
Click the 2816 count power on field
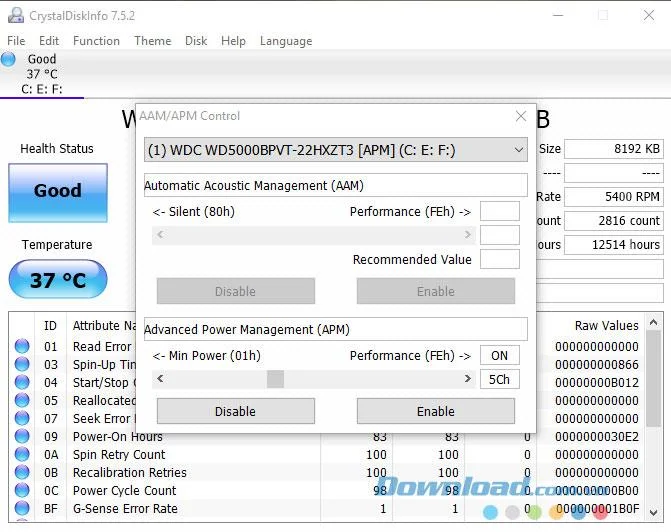pyautogui.click(x=614, y=220)
